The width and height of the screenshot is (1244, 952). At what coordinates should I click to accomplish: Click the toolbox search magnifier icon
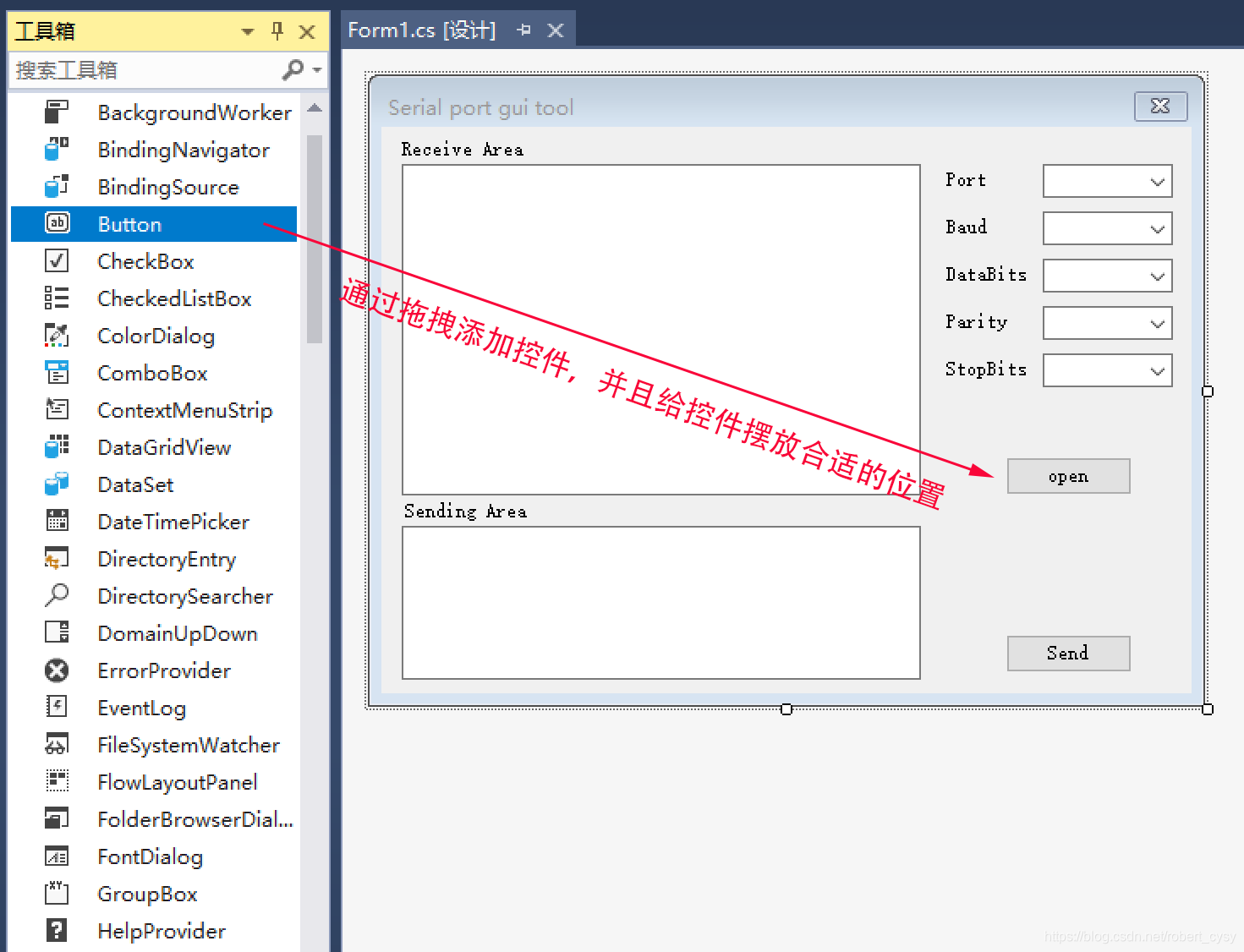point(293,69)
